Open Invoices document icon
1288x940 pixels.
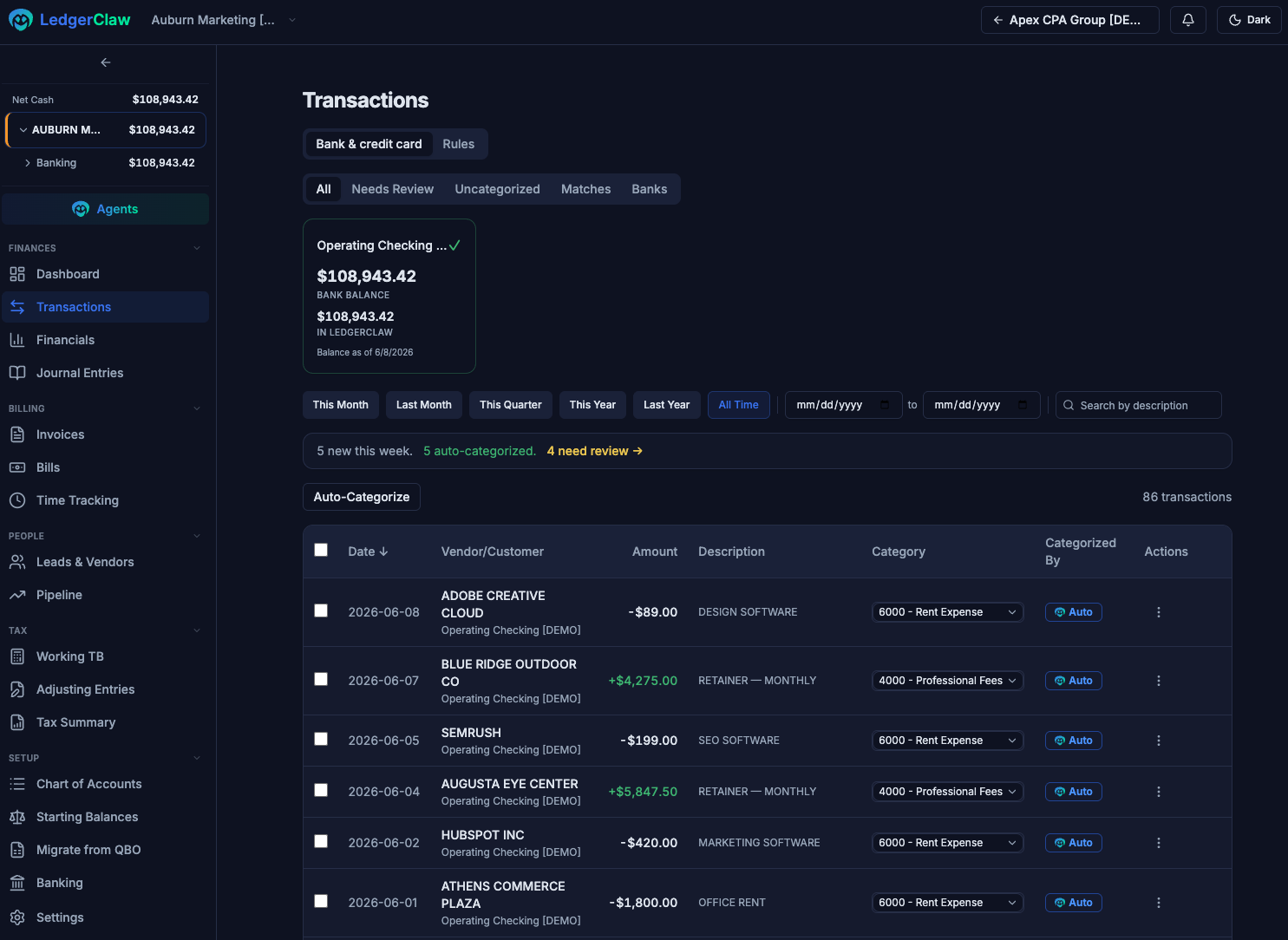(17, 434)
